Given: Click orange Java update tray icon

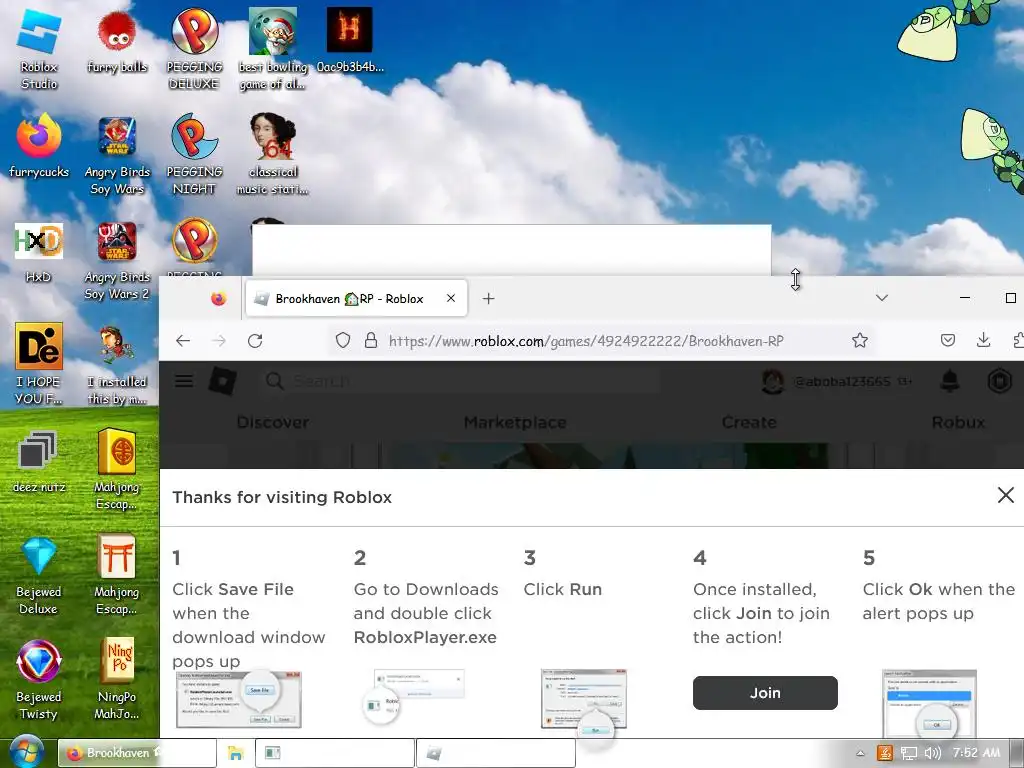Looking at the screenshot, I should tap(885, 753).
